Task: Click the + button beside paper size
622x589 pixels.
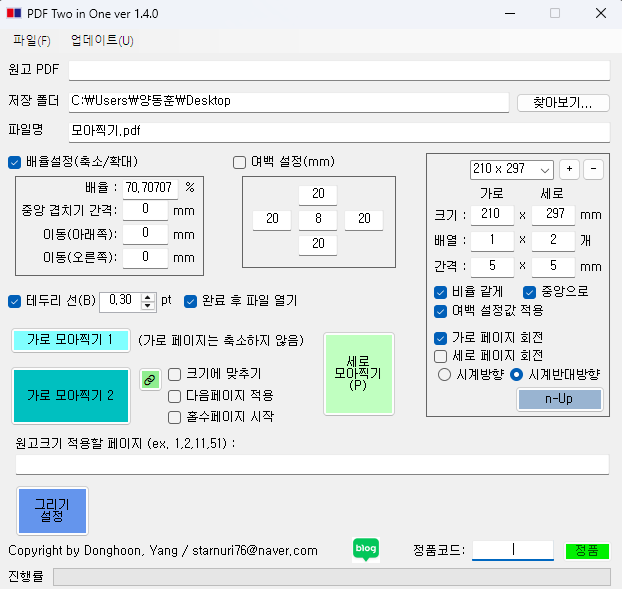Action: tap(569, 169)
